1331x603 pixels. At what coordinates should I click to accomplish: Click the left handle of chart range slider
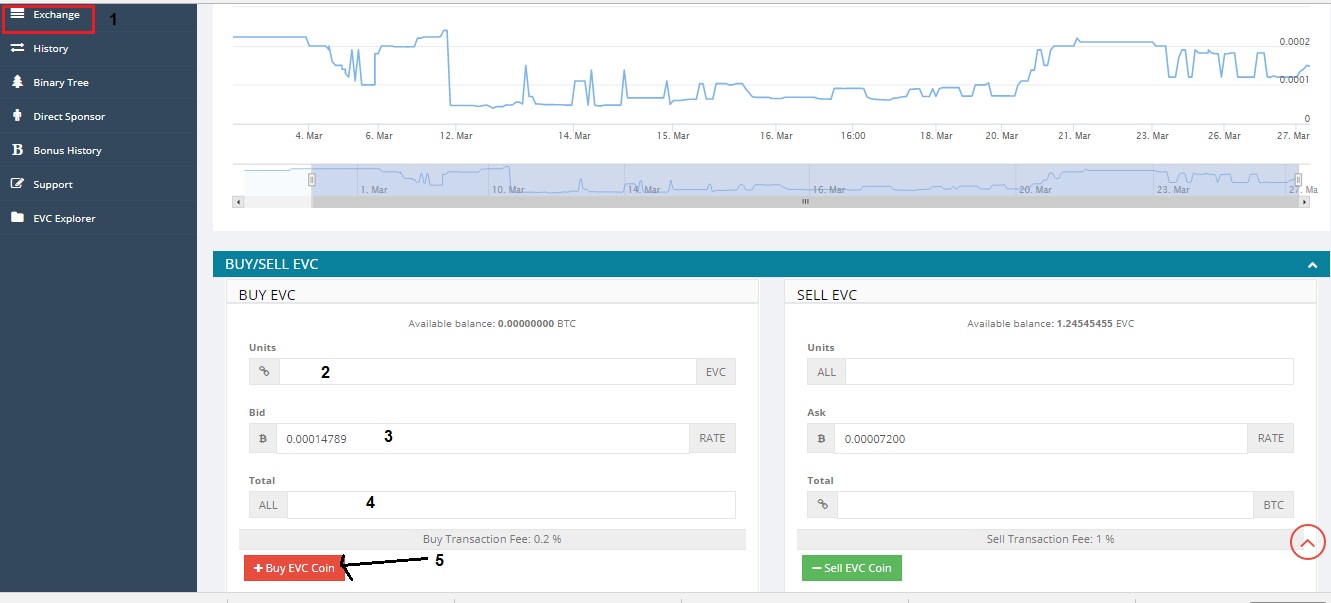tap(311, 179)
